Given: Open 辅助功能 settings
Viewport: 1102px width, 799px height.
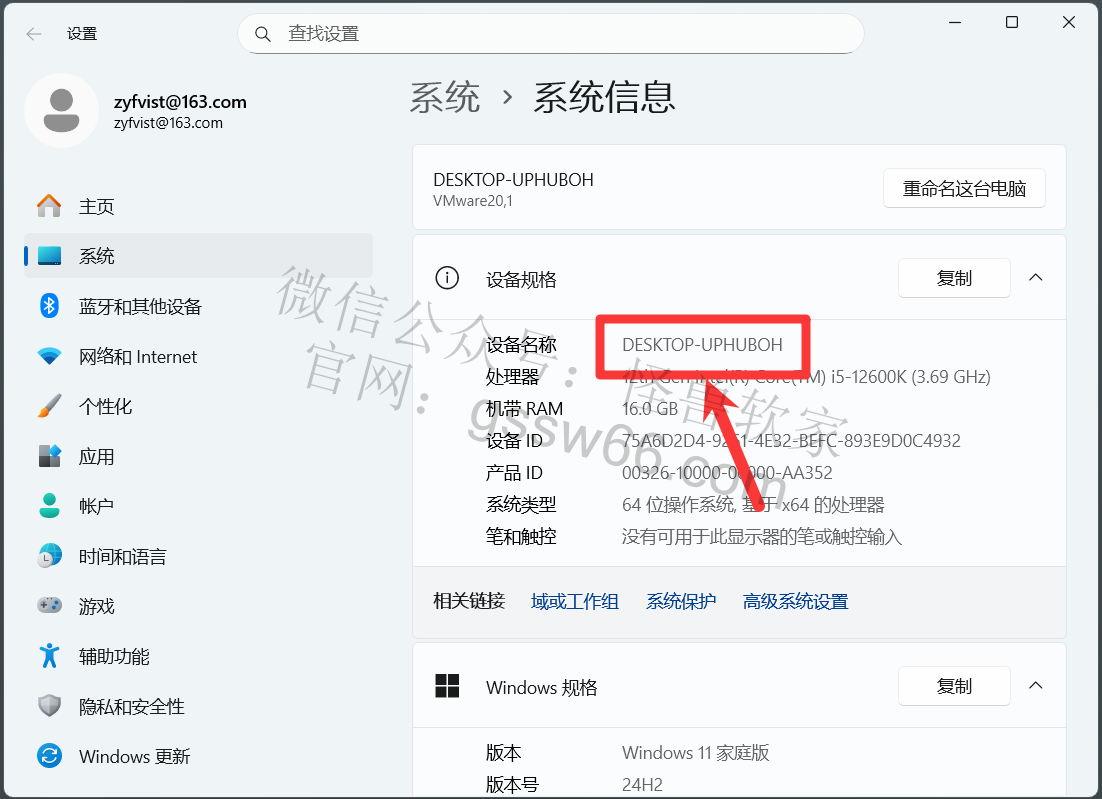Looking at the screenshot, I should pyautogui.click(x=198, y=656).
